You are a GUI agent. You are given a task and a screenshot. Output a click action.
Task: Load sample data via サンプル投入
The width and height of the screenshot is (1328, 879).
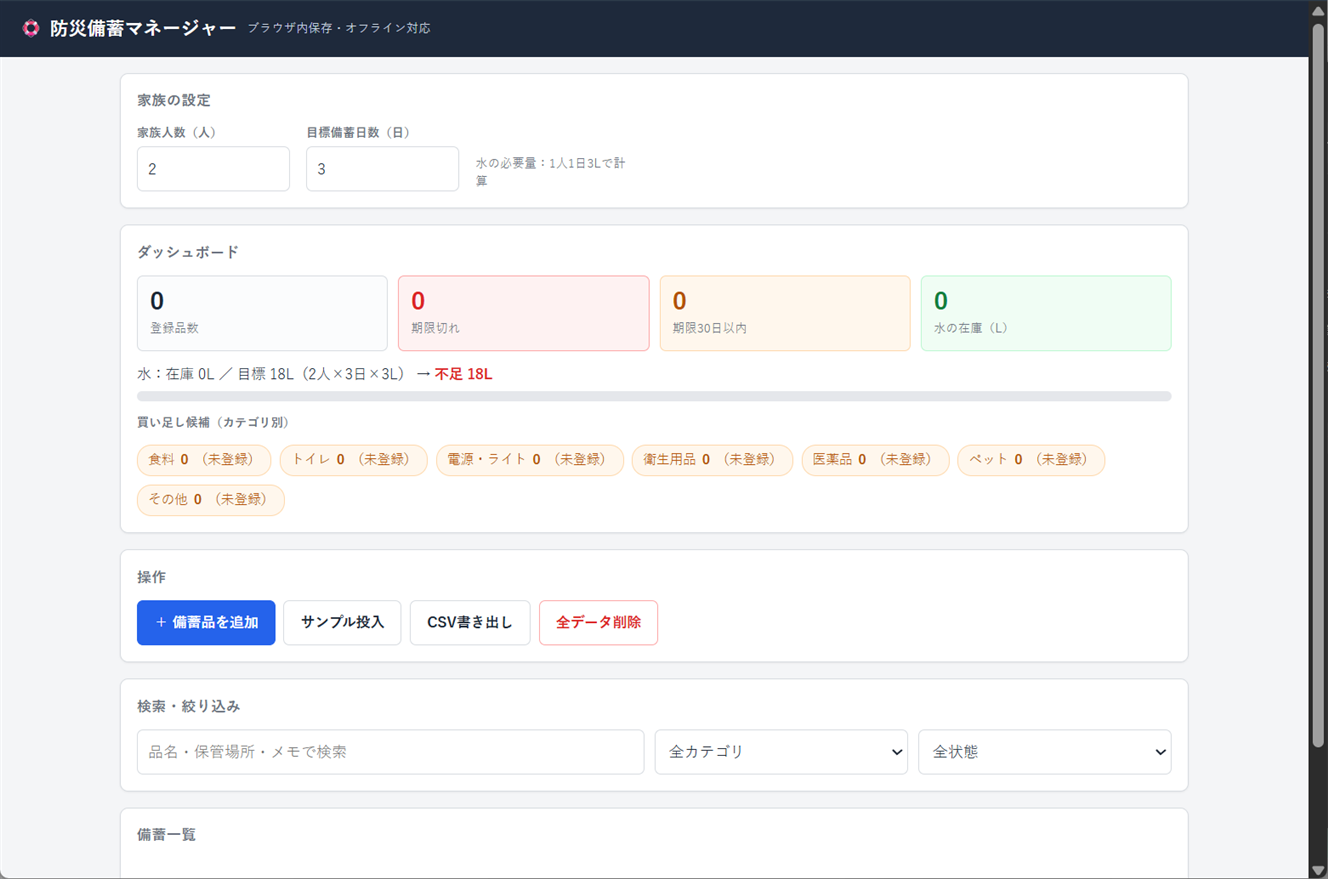click(x=342, y=622)
